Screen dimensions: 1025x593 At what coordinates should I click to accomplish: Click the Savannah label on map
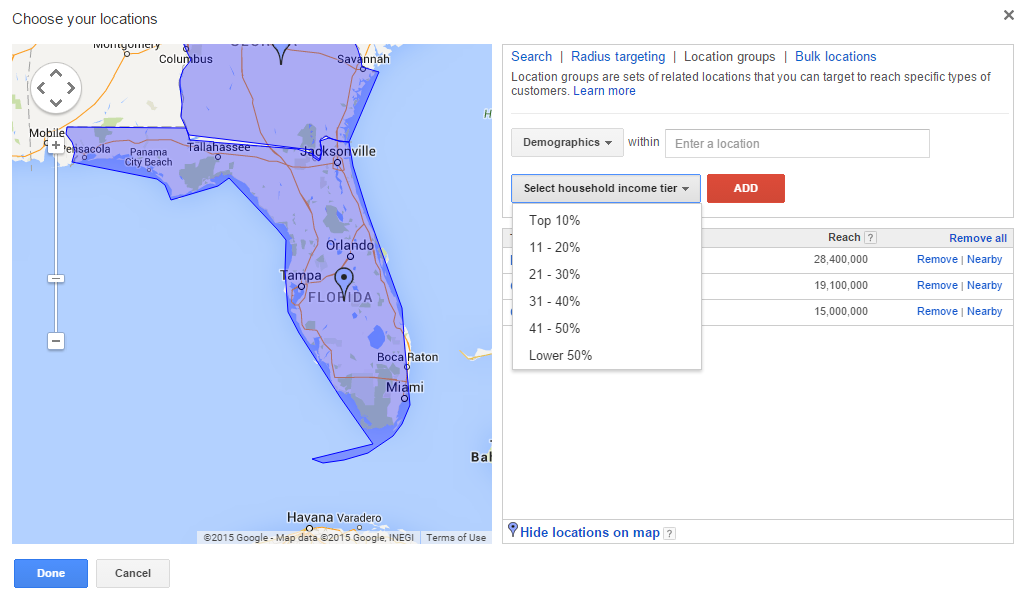pyautogui.click(x=363, y=59)
